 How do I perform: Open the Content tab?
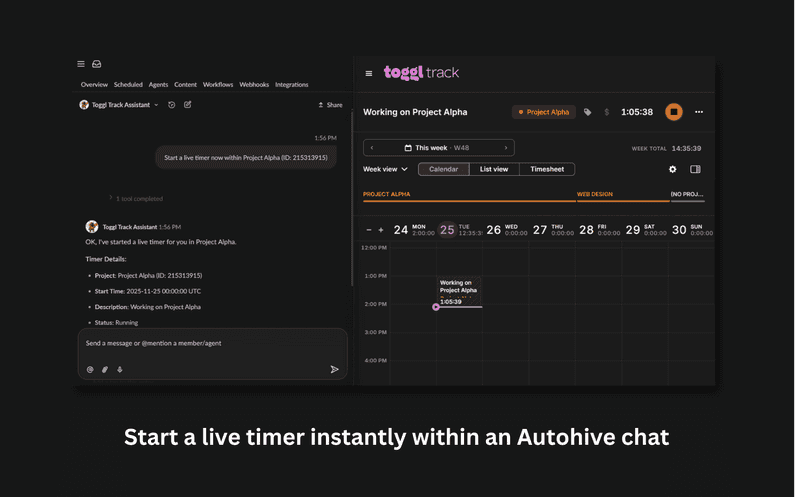pyautogui.click(x=185, y=85)
